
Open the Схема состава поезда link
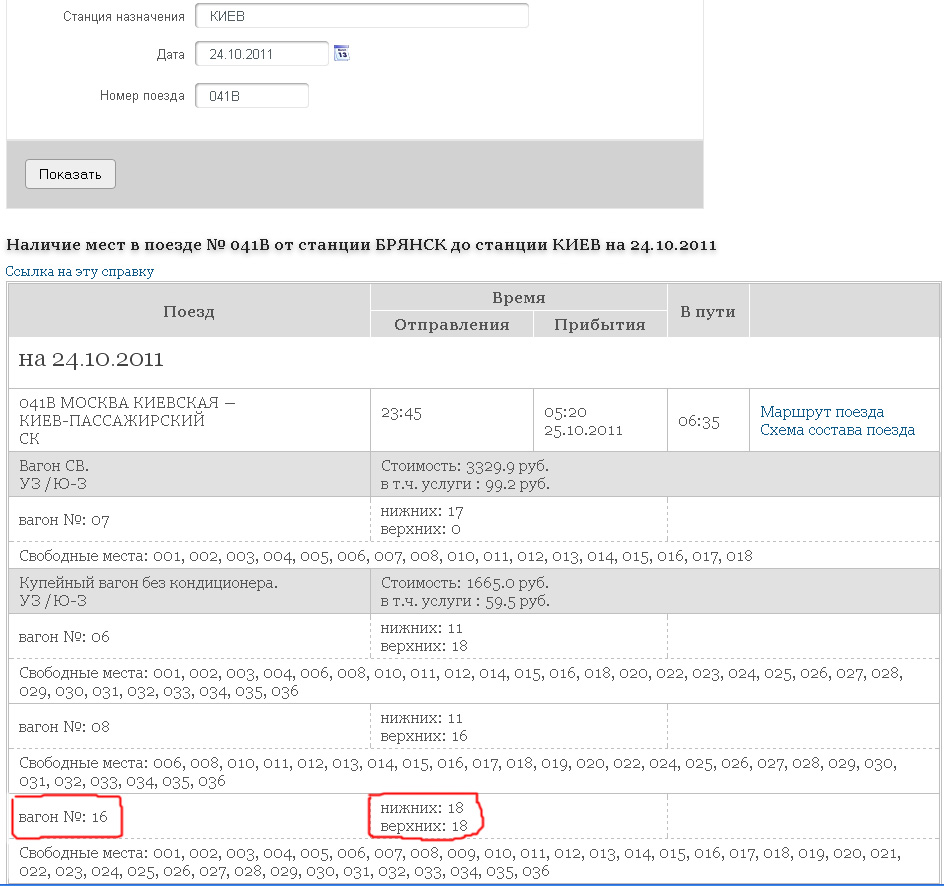(837, 430)
